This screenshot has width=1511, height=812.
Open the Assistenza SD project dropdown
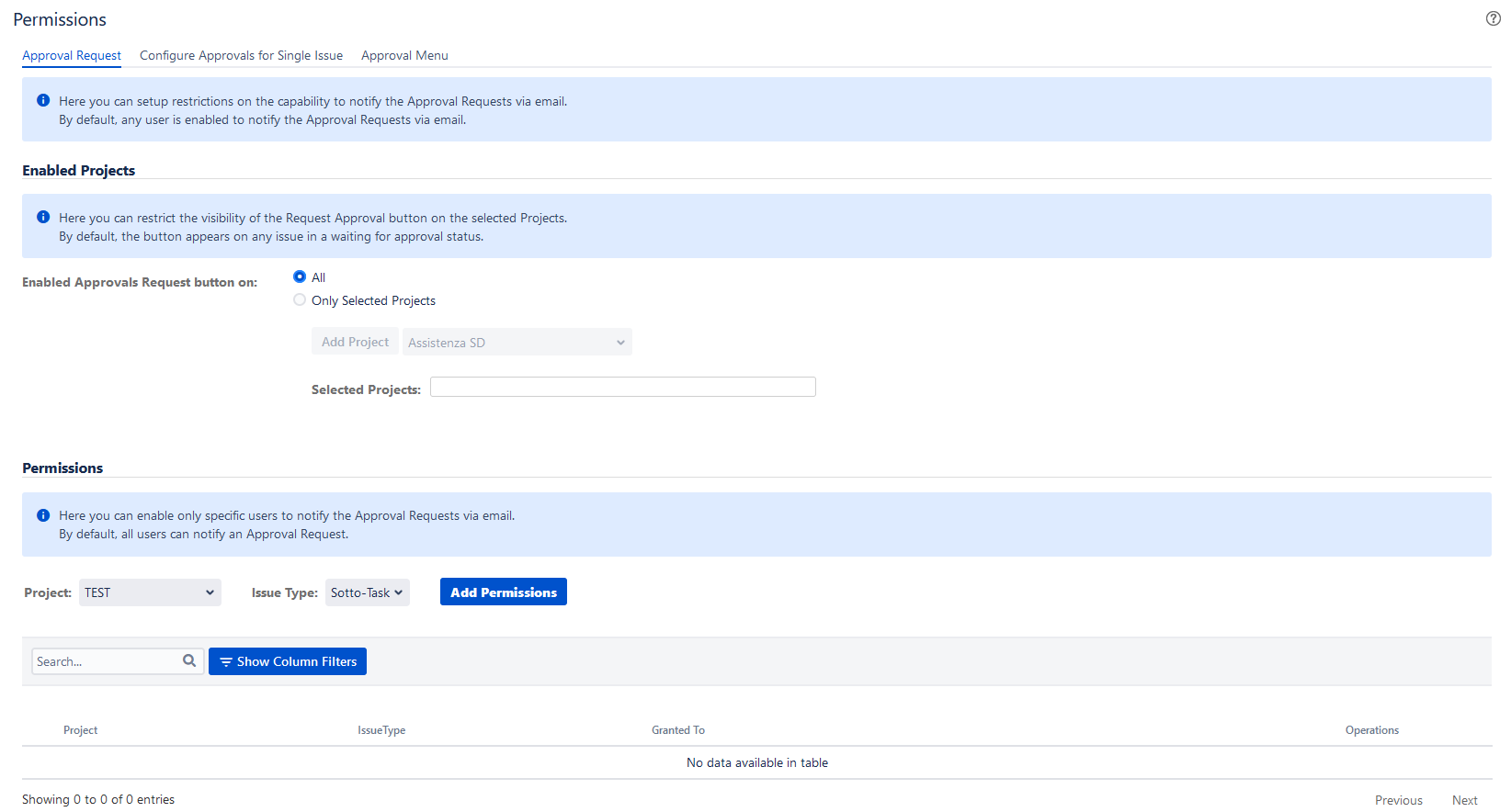click(x=517, y=343)
